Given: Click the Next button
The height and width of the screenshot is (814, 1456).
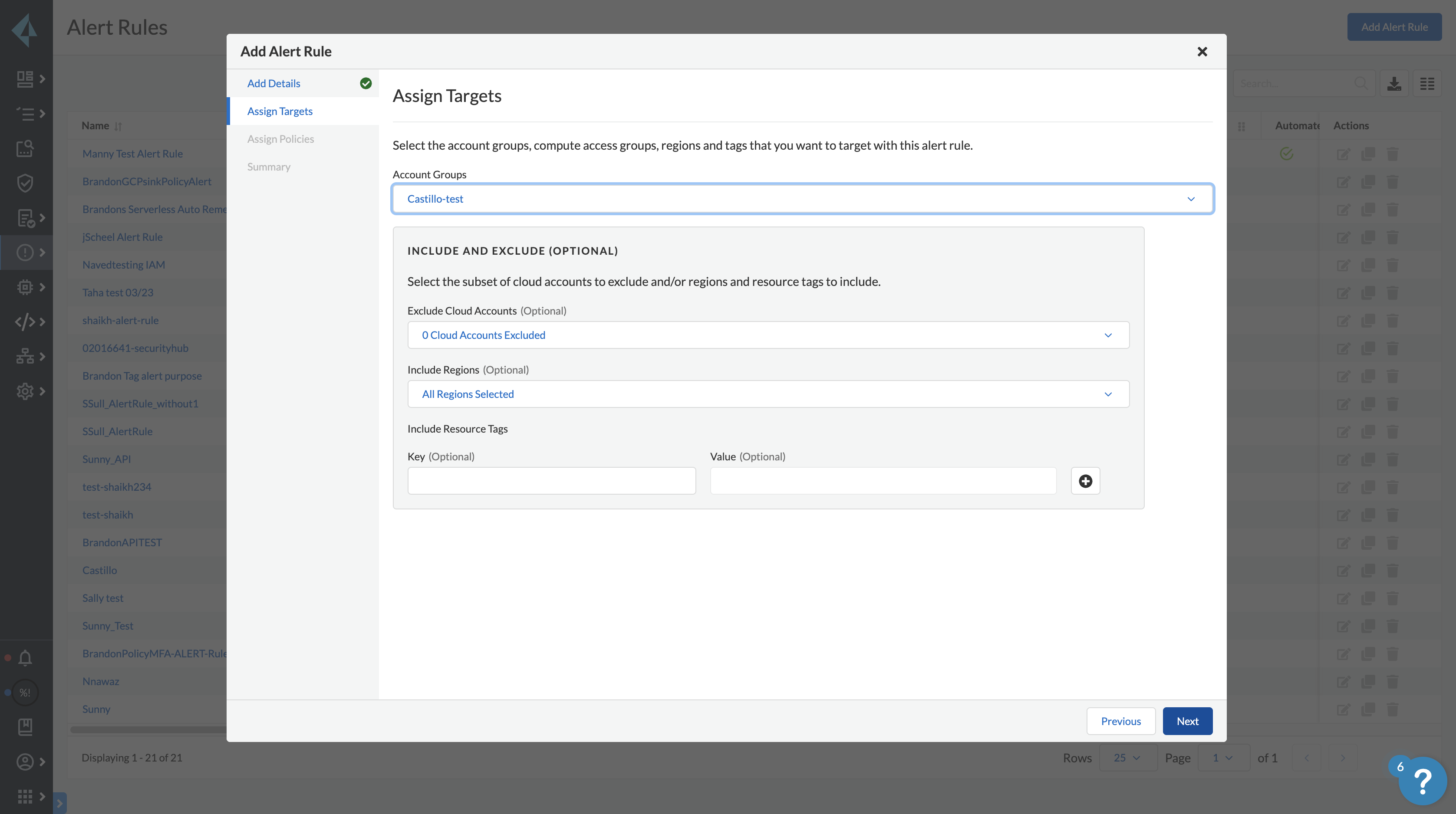Looking at the screenshot, I should 1187,721.
